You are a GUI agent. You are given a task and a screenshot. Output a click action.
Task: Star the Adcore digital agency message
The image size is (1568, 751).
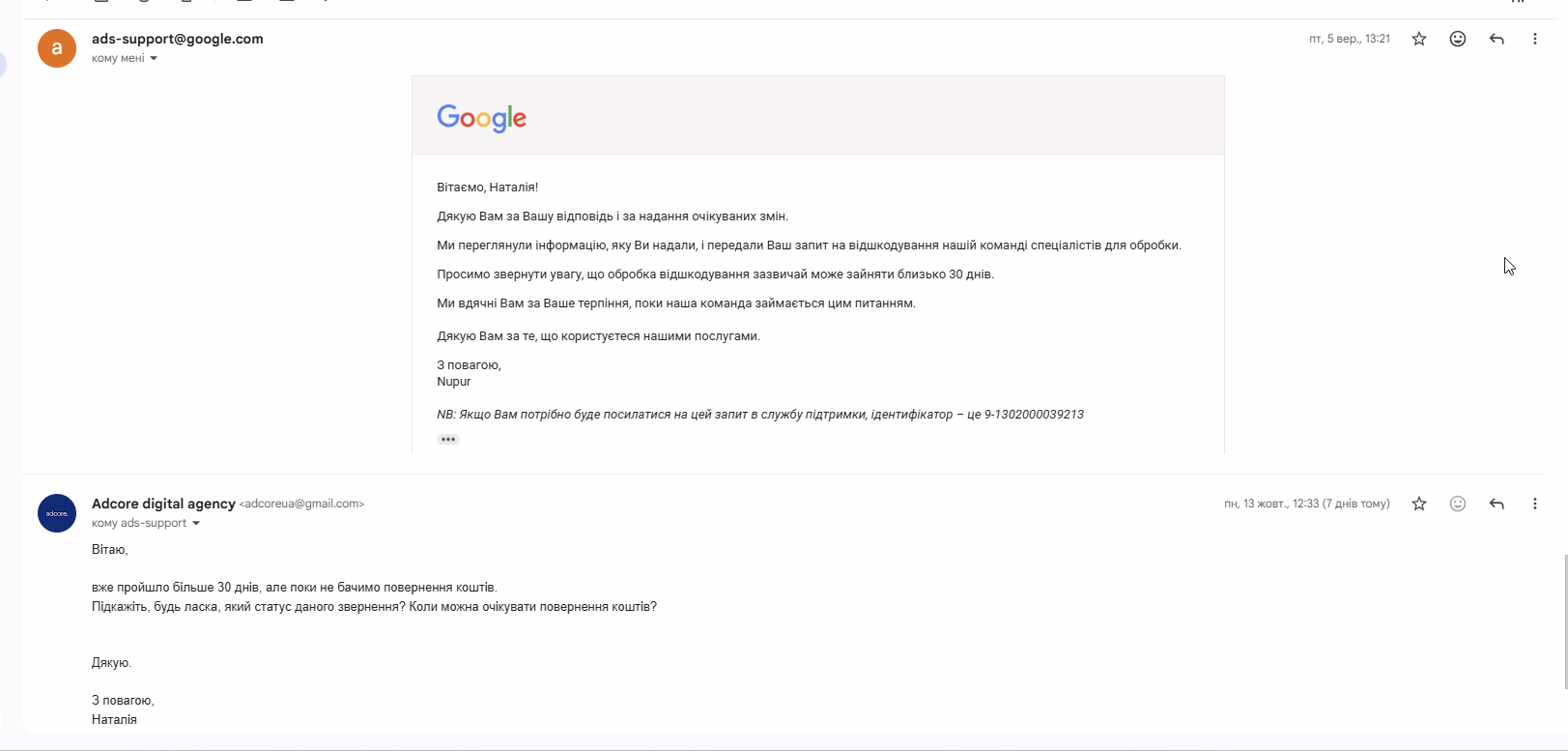click(x=1419, y=504)
